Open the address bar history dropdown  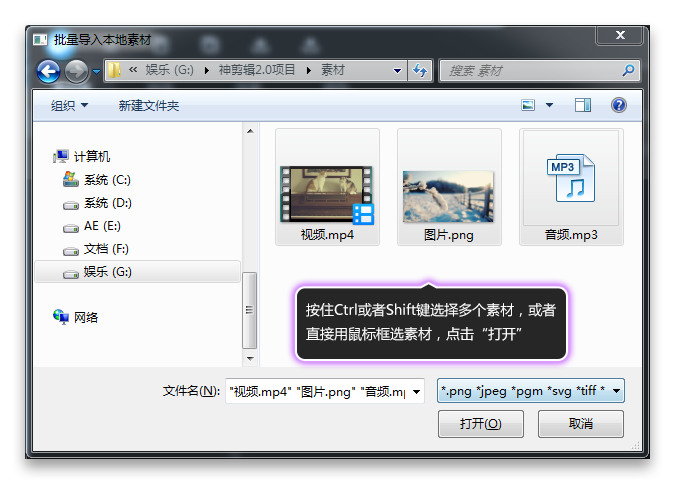(397, 71)
